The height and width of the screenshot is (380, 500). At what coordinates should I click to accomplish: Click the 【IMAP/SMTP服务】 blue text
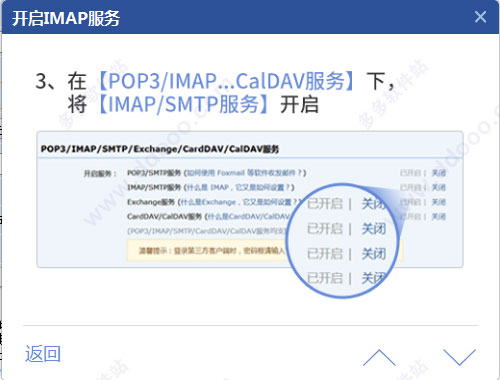pos(184,104)
